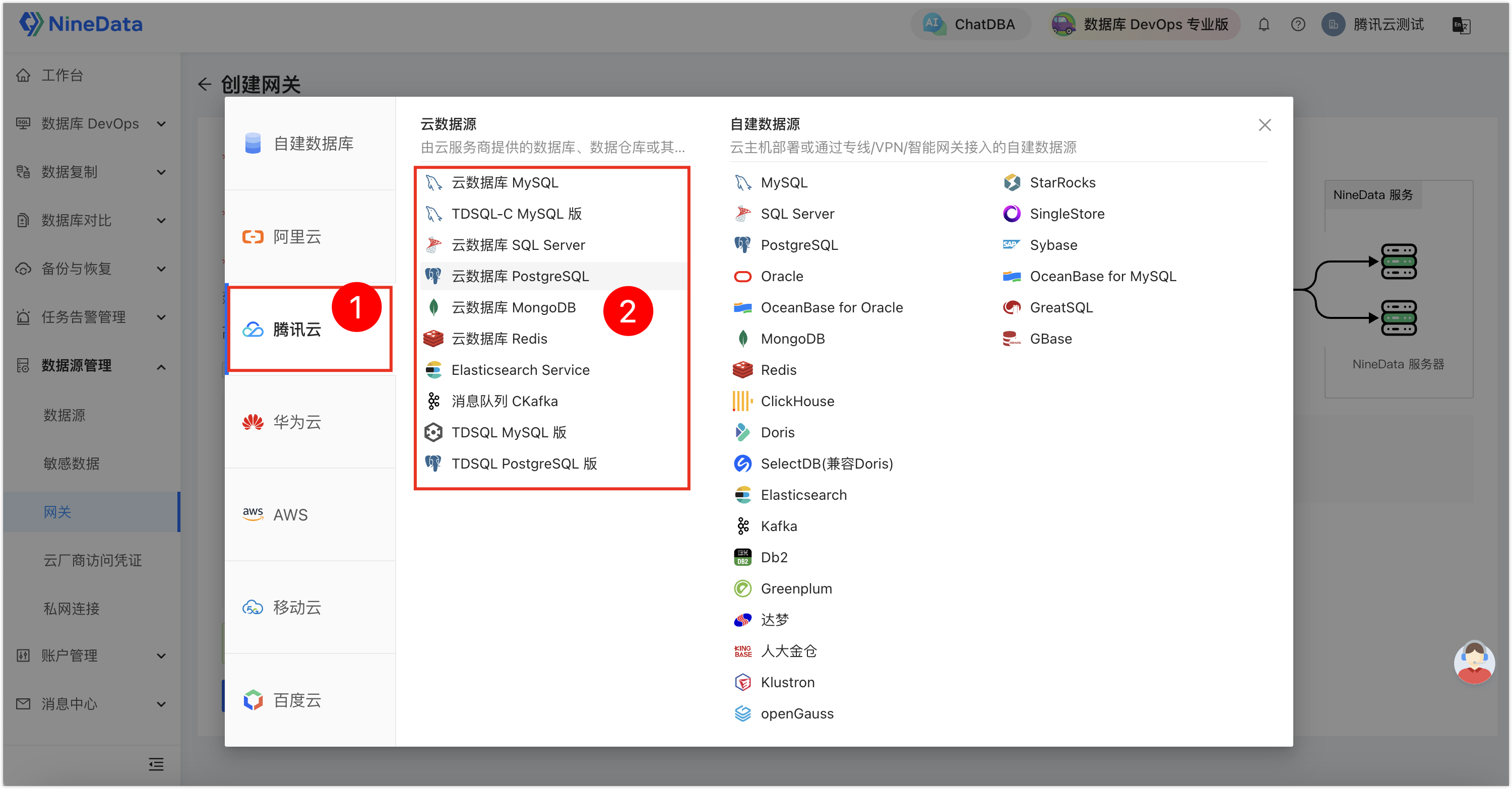
Task: Click the ChatDBA AI button
Action: 970,25
